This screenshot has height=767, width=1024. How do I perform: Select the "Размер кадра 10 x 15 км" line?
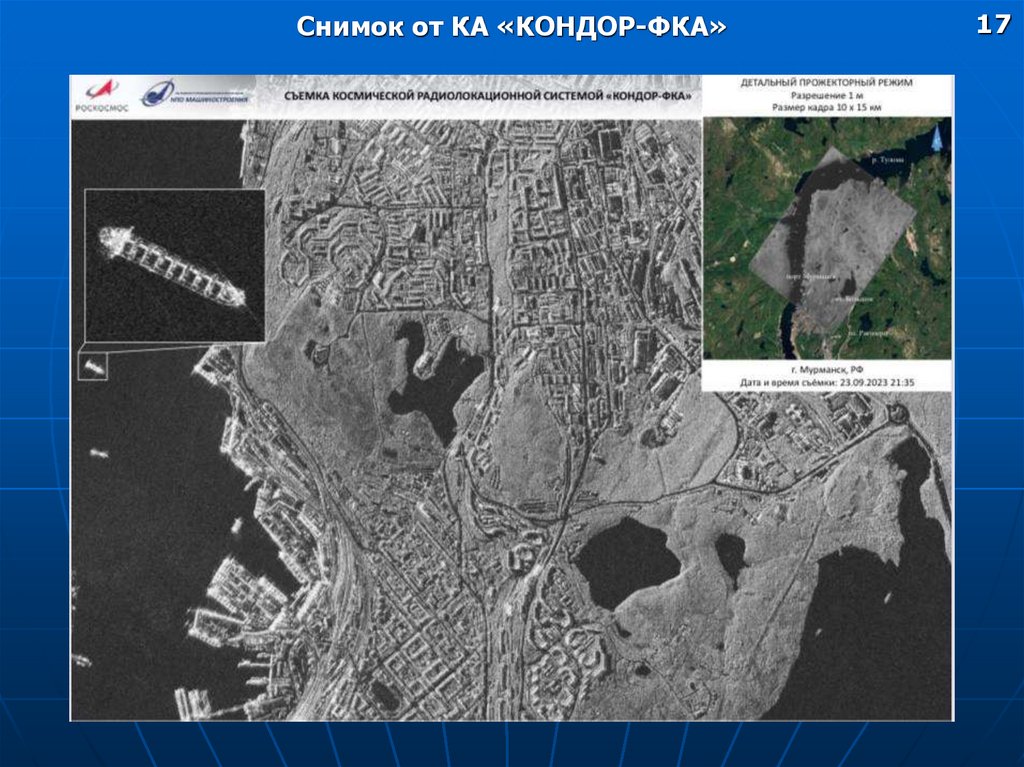827,107
